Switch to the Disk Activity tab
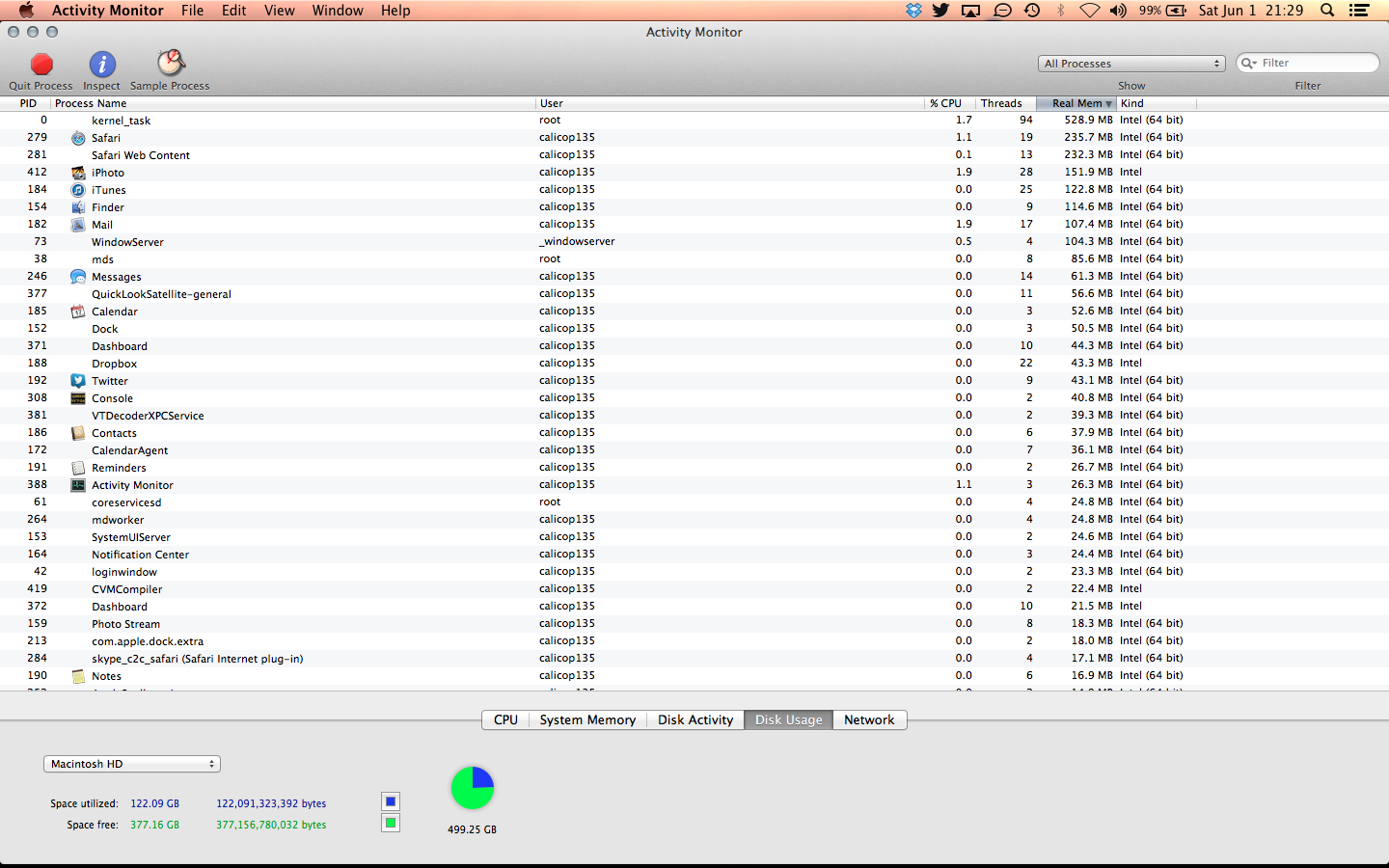 [695, 720]
